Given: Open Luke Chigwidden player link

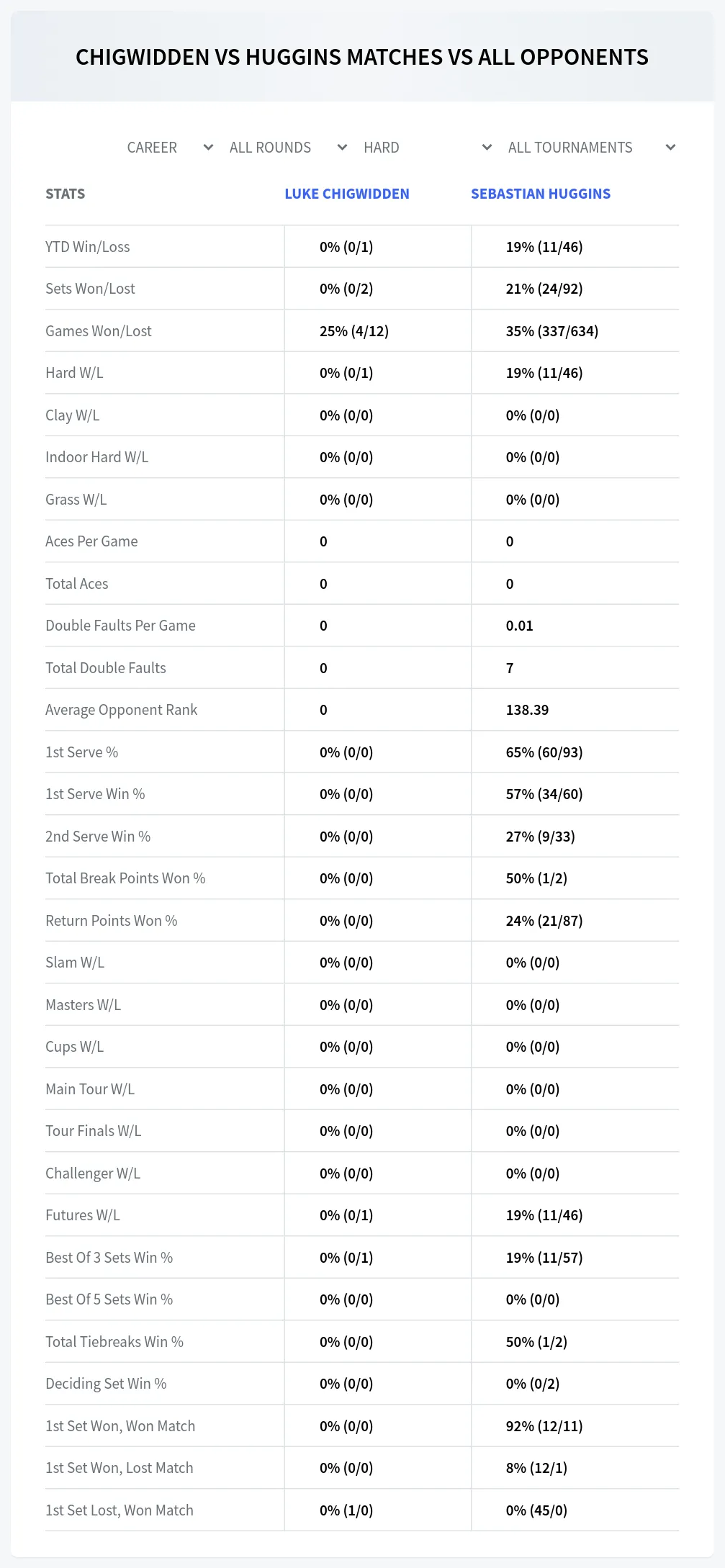Looking at the screenshot, I should (347, 194).
